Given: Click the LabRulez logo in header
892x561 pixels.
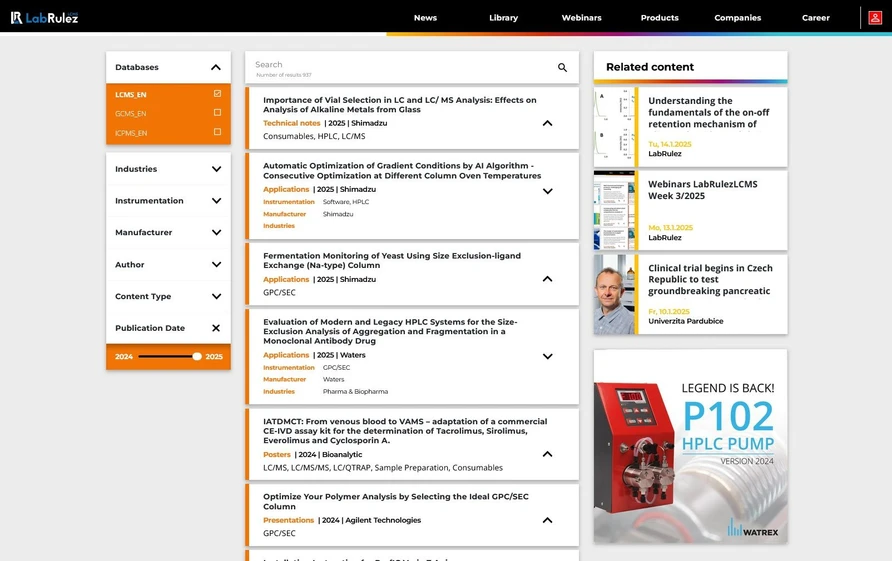Looking at the screenshot, I should click(44, 17).
